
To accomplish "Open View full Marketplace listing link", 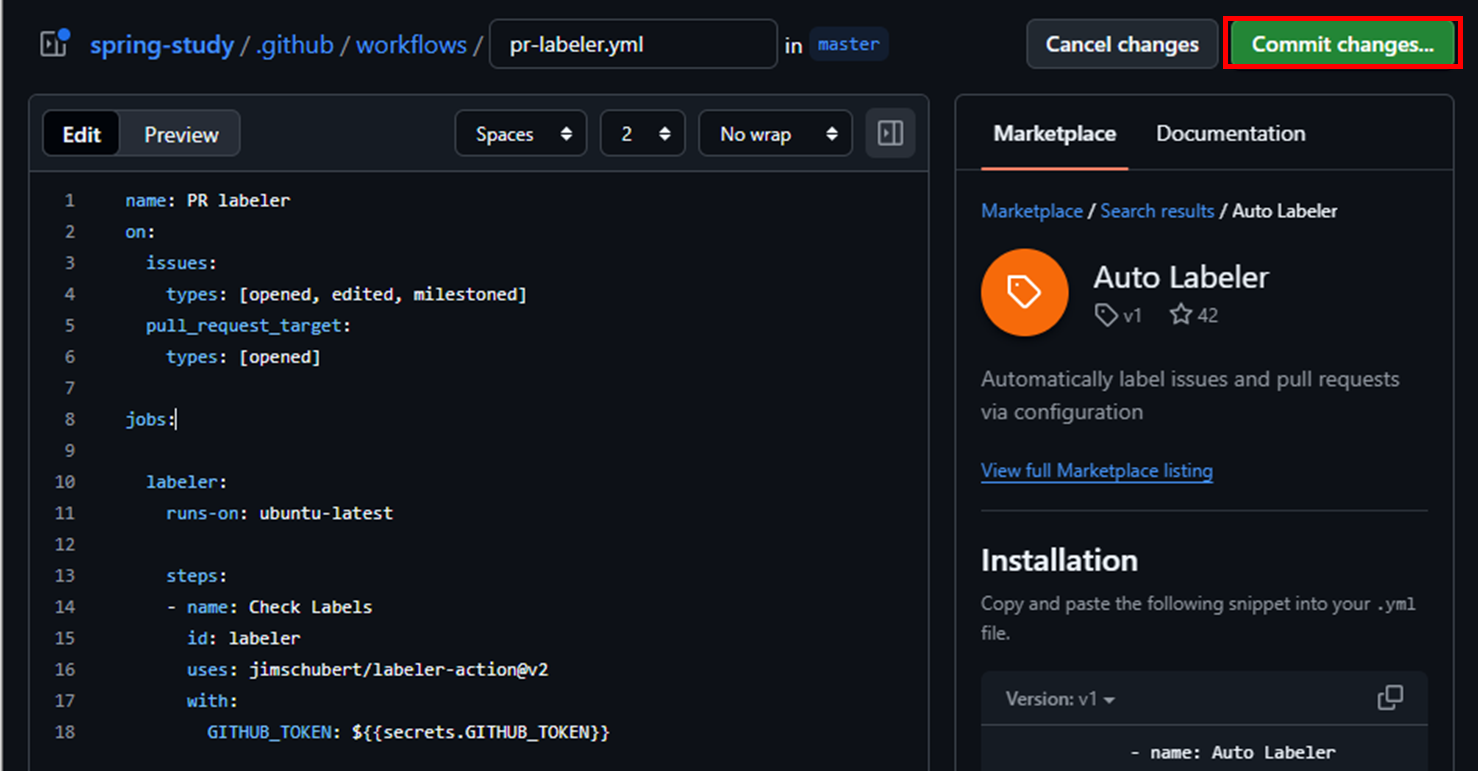I will coord(1097,470).
